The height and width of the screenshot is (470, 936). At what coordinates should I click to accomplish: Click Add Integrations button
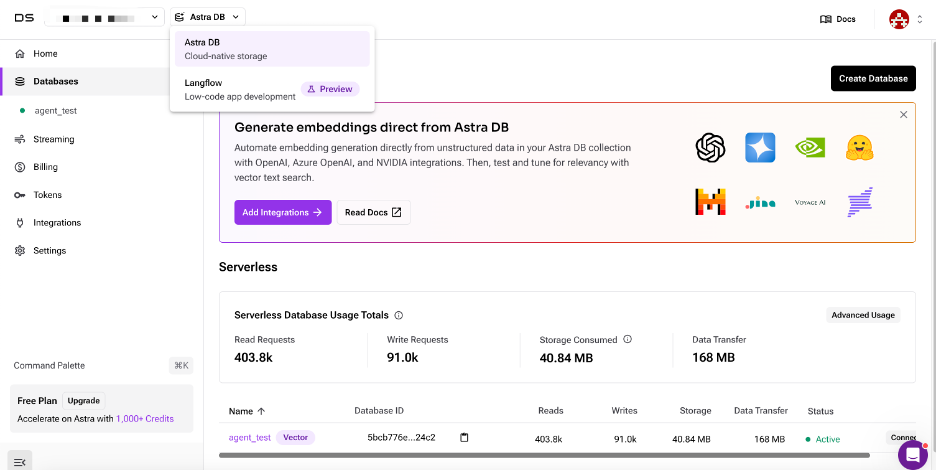pos(283,212)
